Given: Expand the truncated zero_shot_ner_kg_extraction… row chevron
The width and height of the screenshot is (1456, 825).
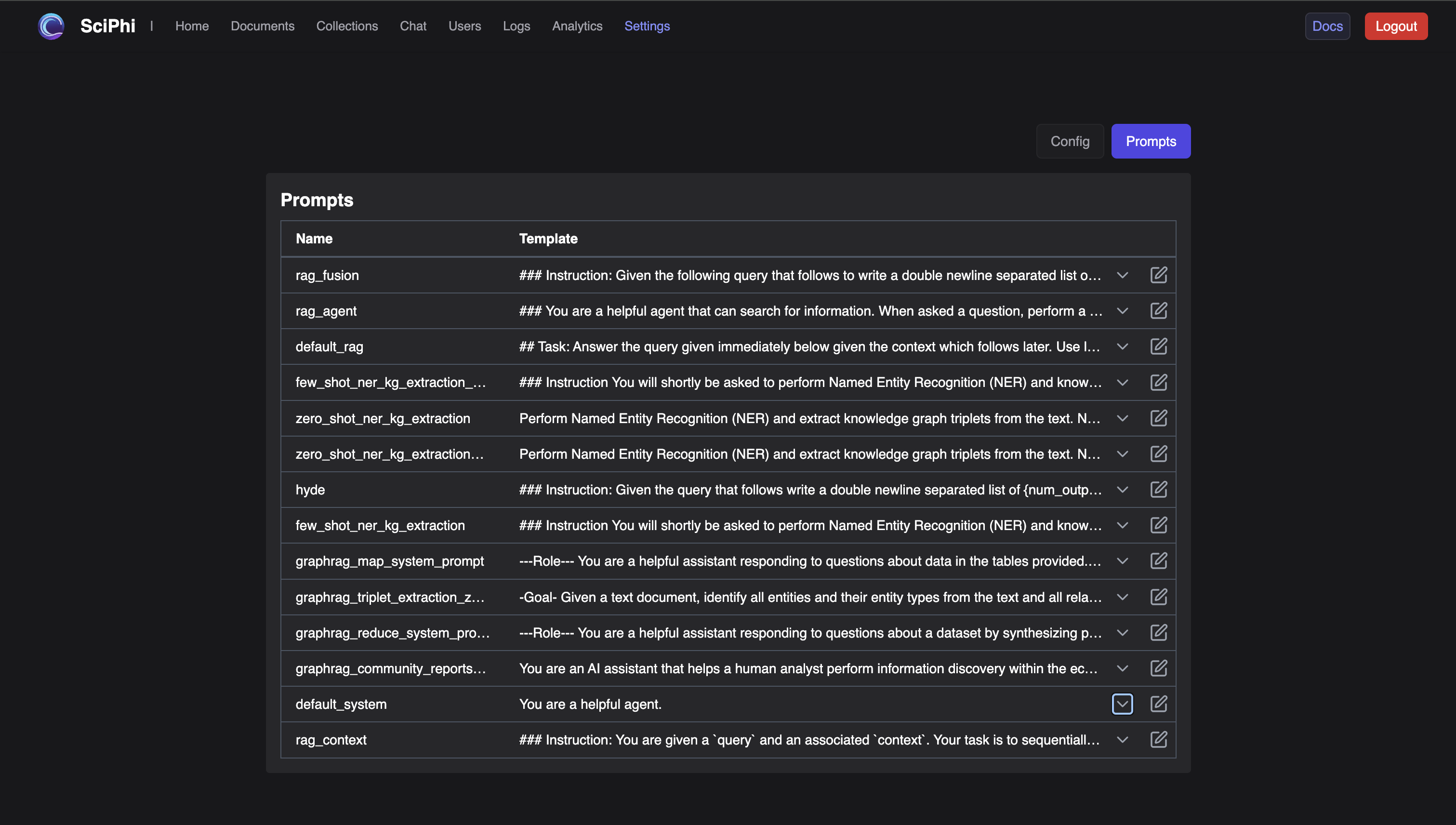Looking at the screenshot, I should tap(1122, 454).
